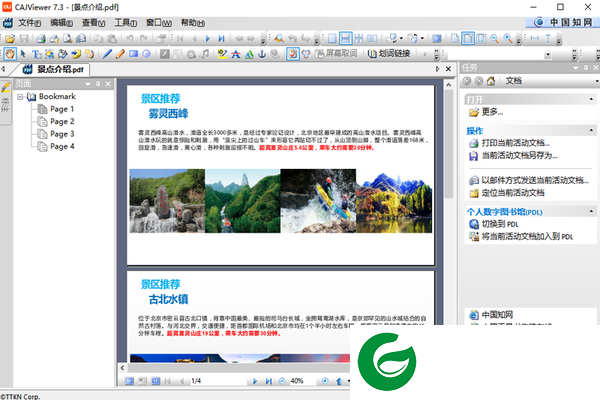600x400 pixels.
Task: Click the underline text tool
Action: [x=249, y=54]
